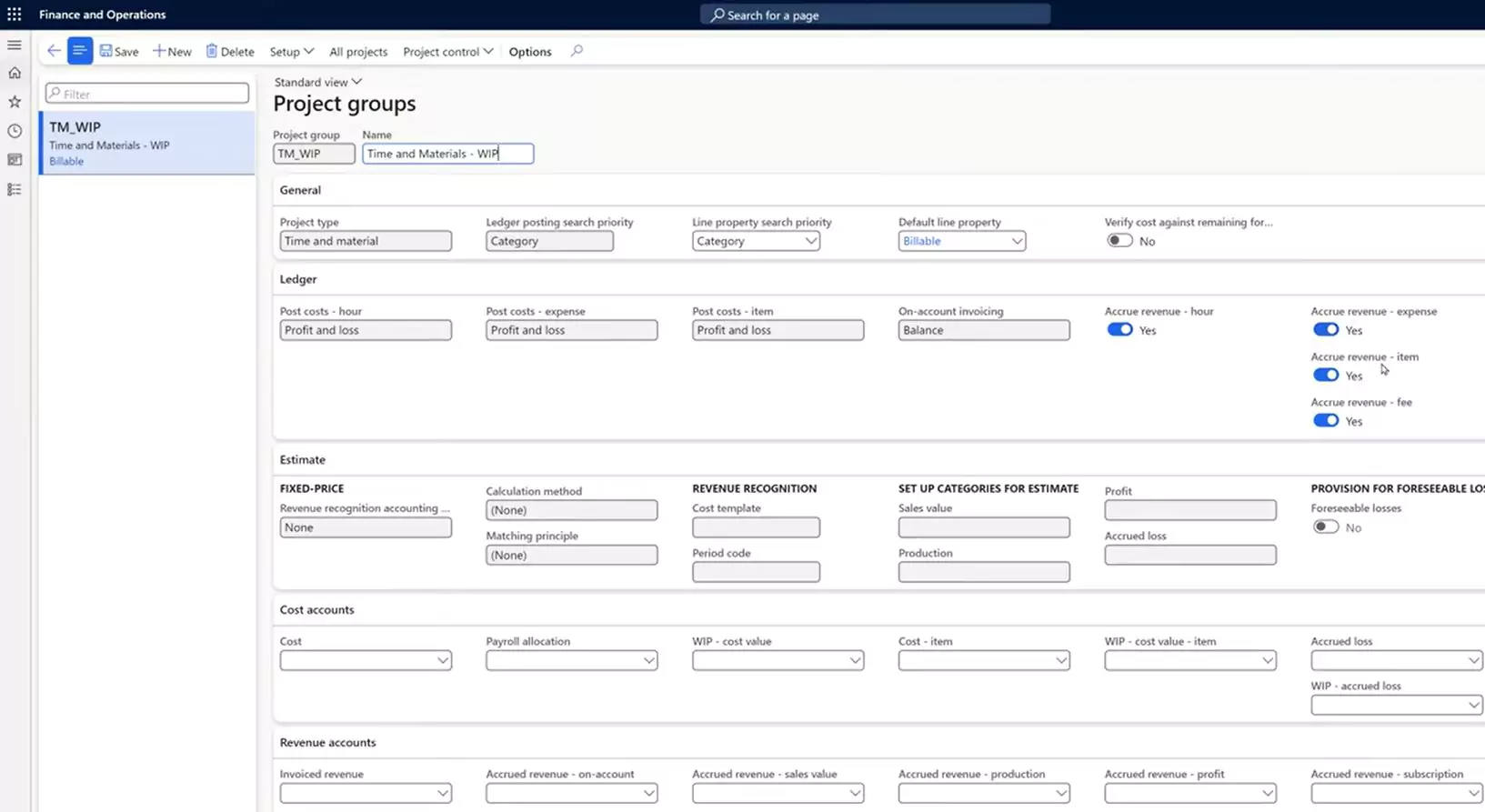Disable the Accrue revenue - hour toggle
The image size is (1485, 812).
click(x=1119, y=330)
